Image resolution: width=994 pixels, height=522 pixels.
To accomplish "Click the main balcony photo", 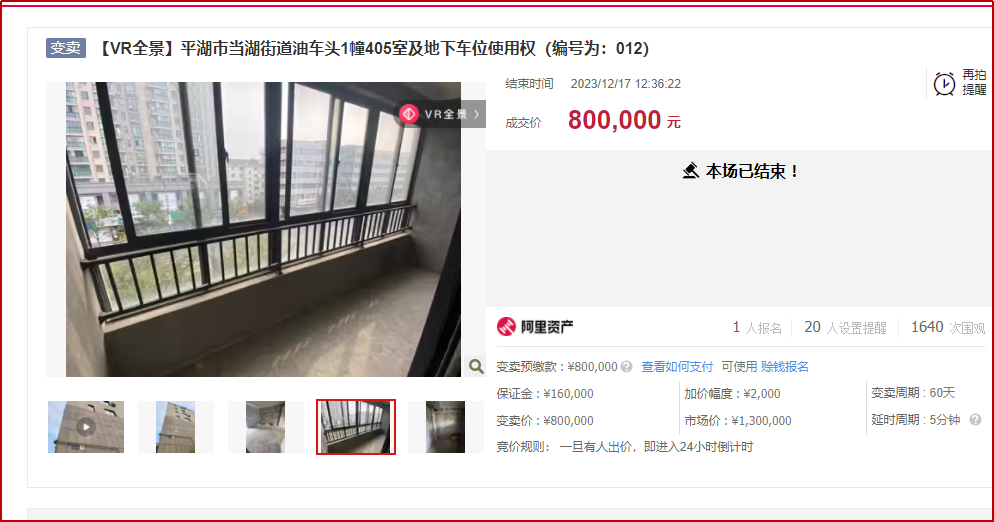I will 264,229.
